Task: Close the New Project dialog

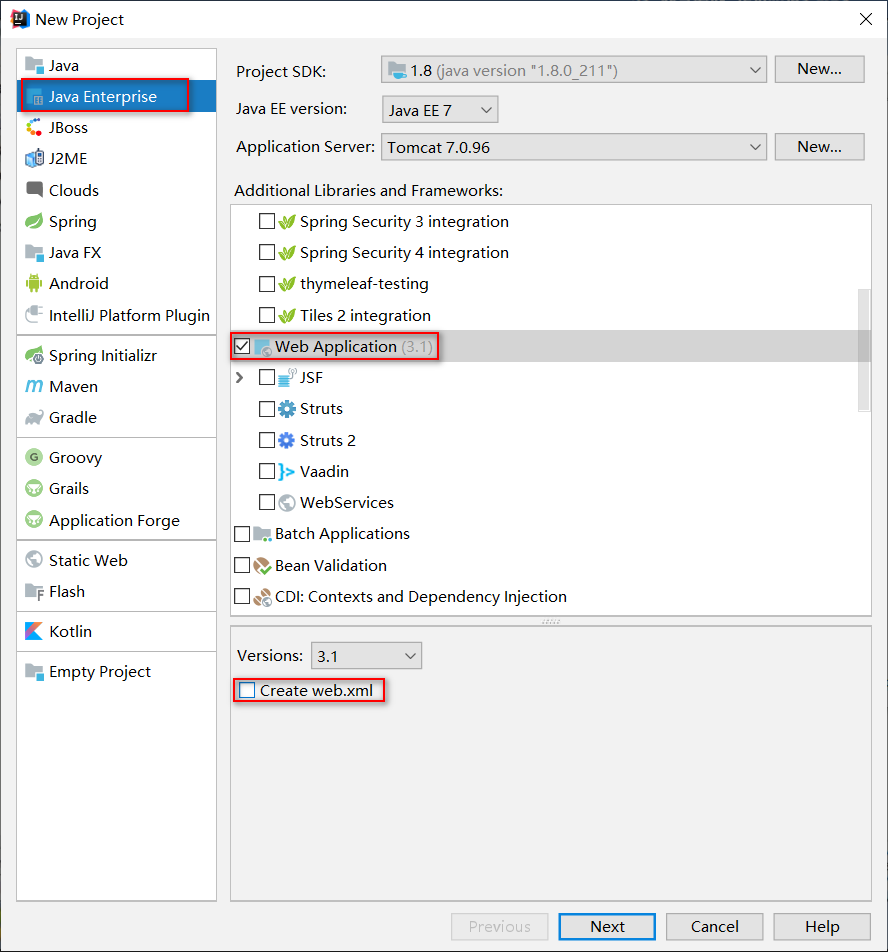Action: pos(866,19)
